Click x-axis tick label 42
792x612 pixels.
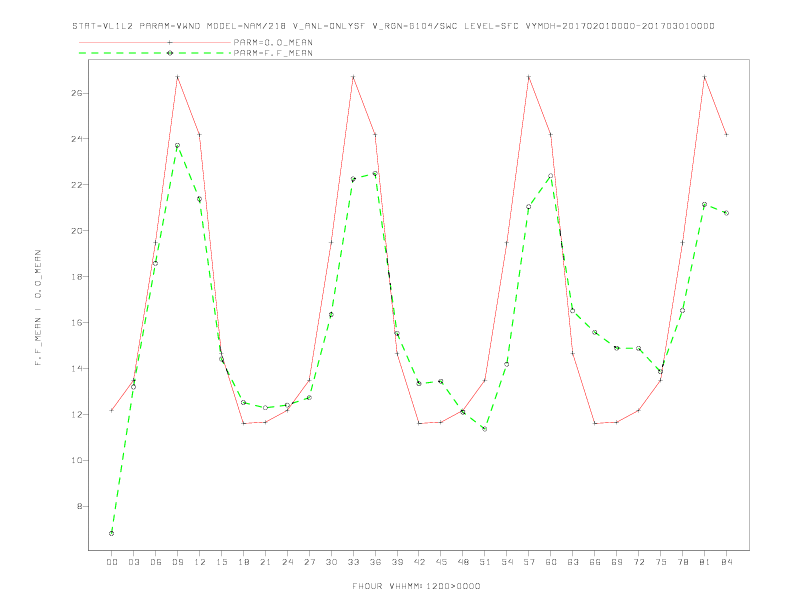pos(419,562)
